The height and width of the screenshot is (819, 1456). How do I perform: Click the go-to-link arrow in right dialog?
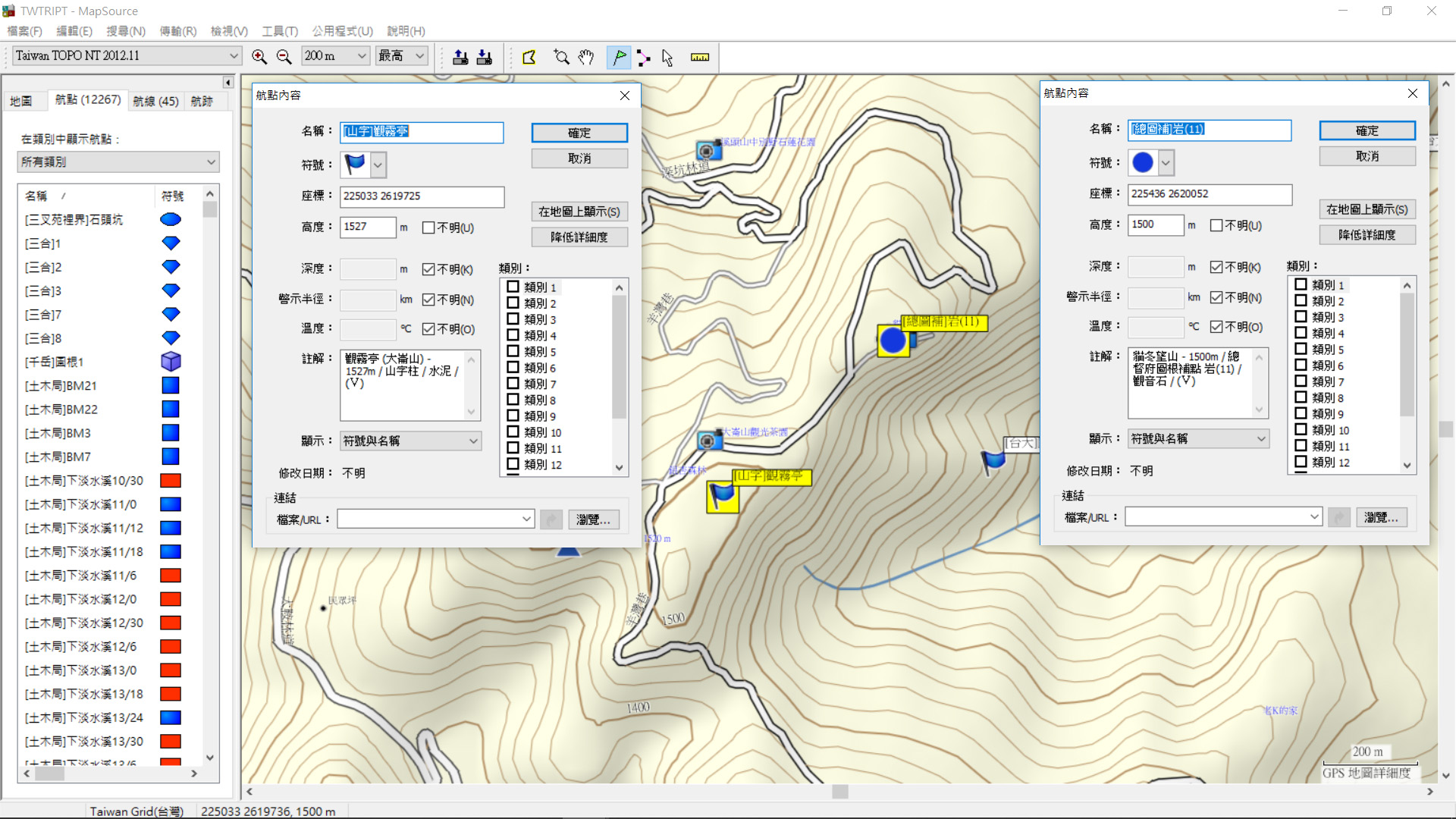(x=1339, y=517)
